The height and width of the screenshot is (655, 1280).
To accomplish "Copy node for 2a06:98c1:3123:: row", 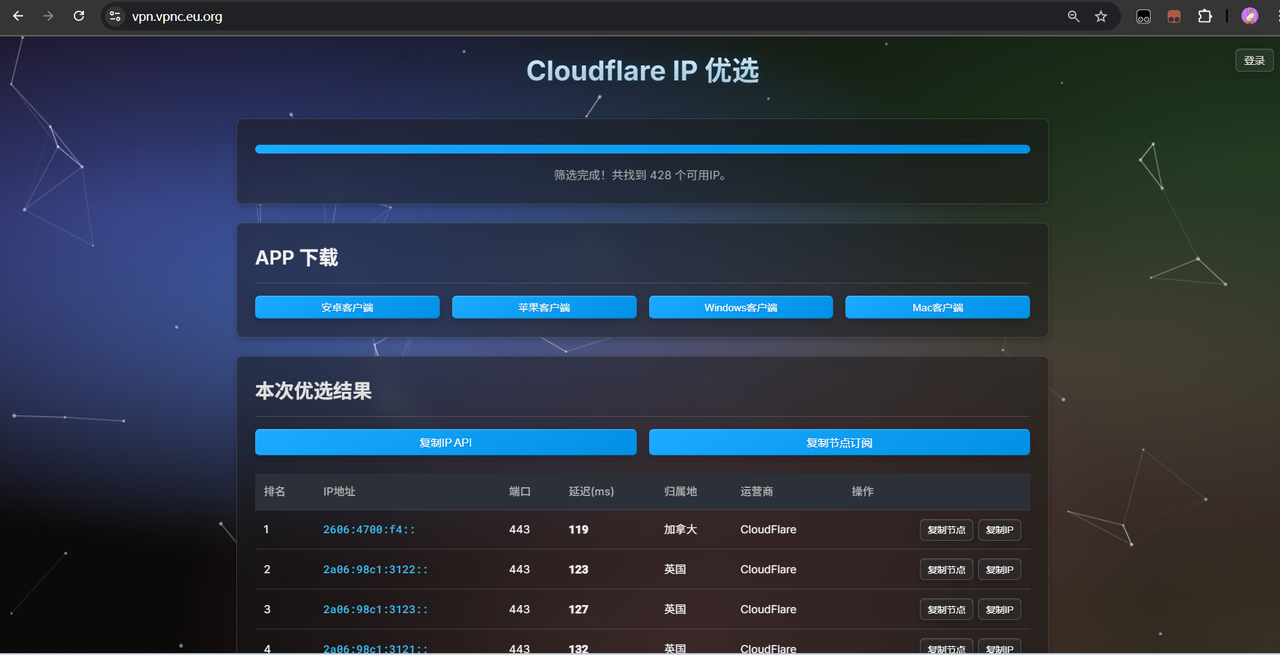I will (x=946, y=610).
